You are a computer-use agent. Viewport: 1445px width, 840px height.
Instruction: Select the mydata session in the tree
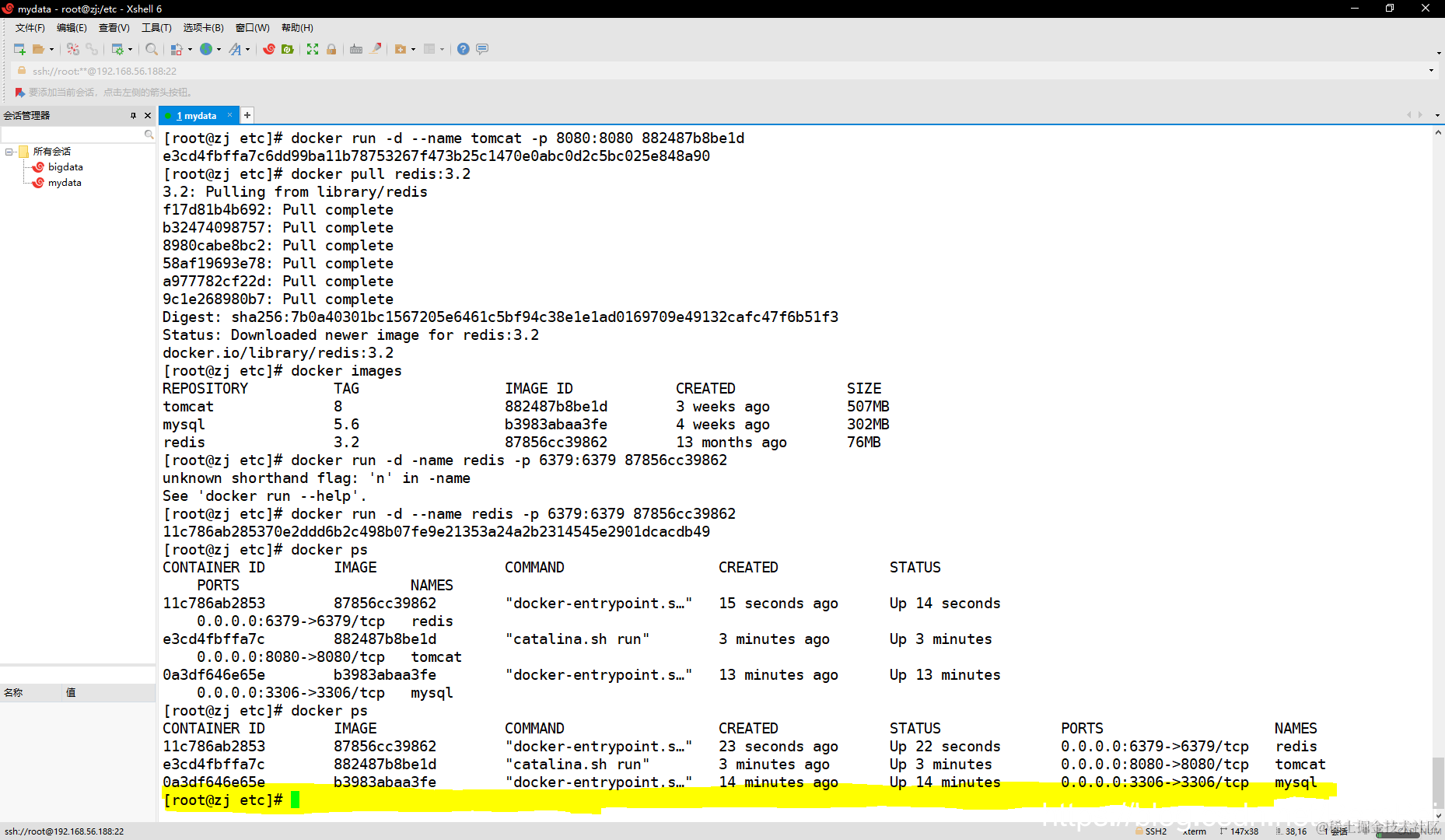(x=65, y=183)
